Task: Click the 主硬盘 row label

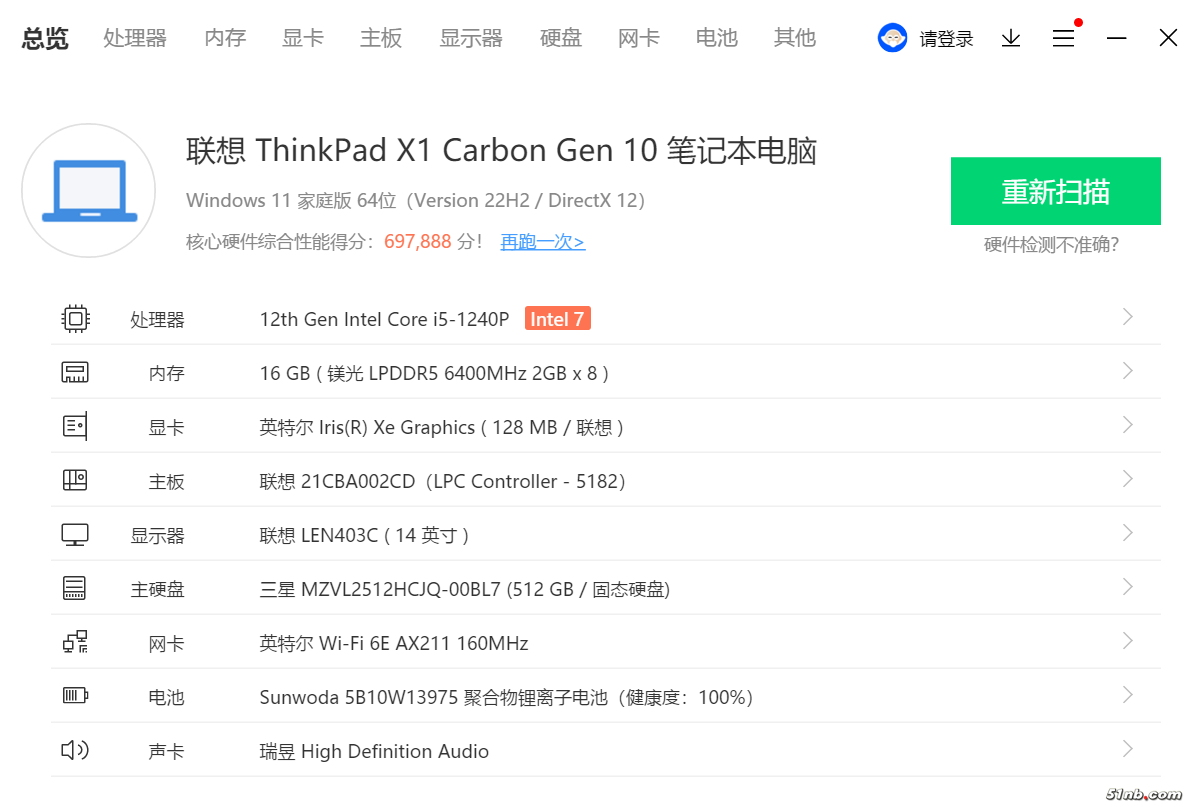Action: (158, 589)
